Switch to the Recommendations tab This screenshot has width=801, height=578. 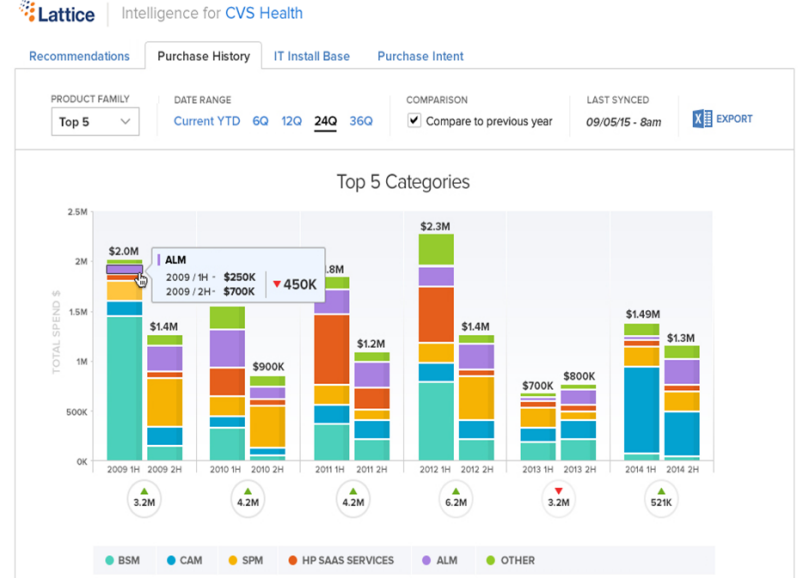point(79,56)
